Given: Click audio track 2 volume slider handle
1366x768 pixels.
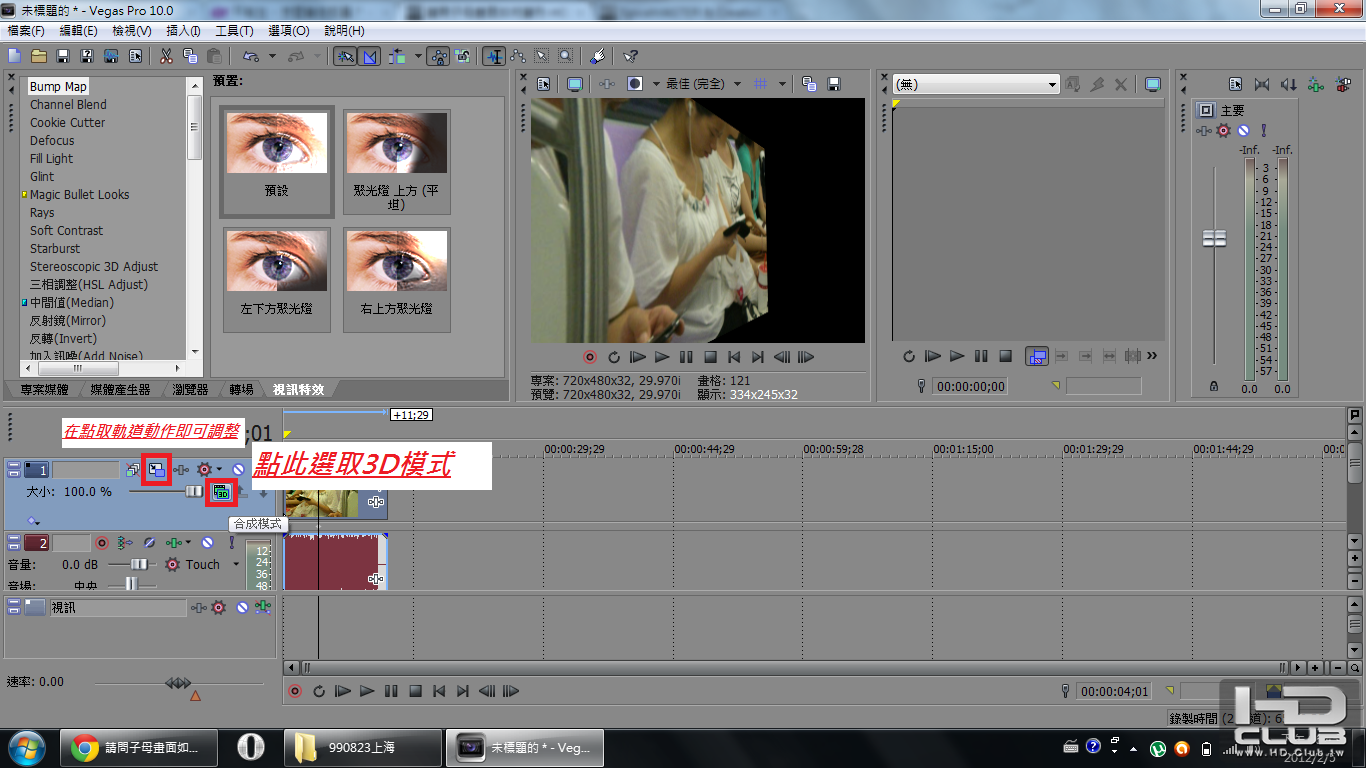Looking at the screenshot, I should point(139,565).
